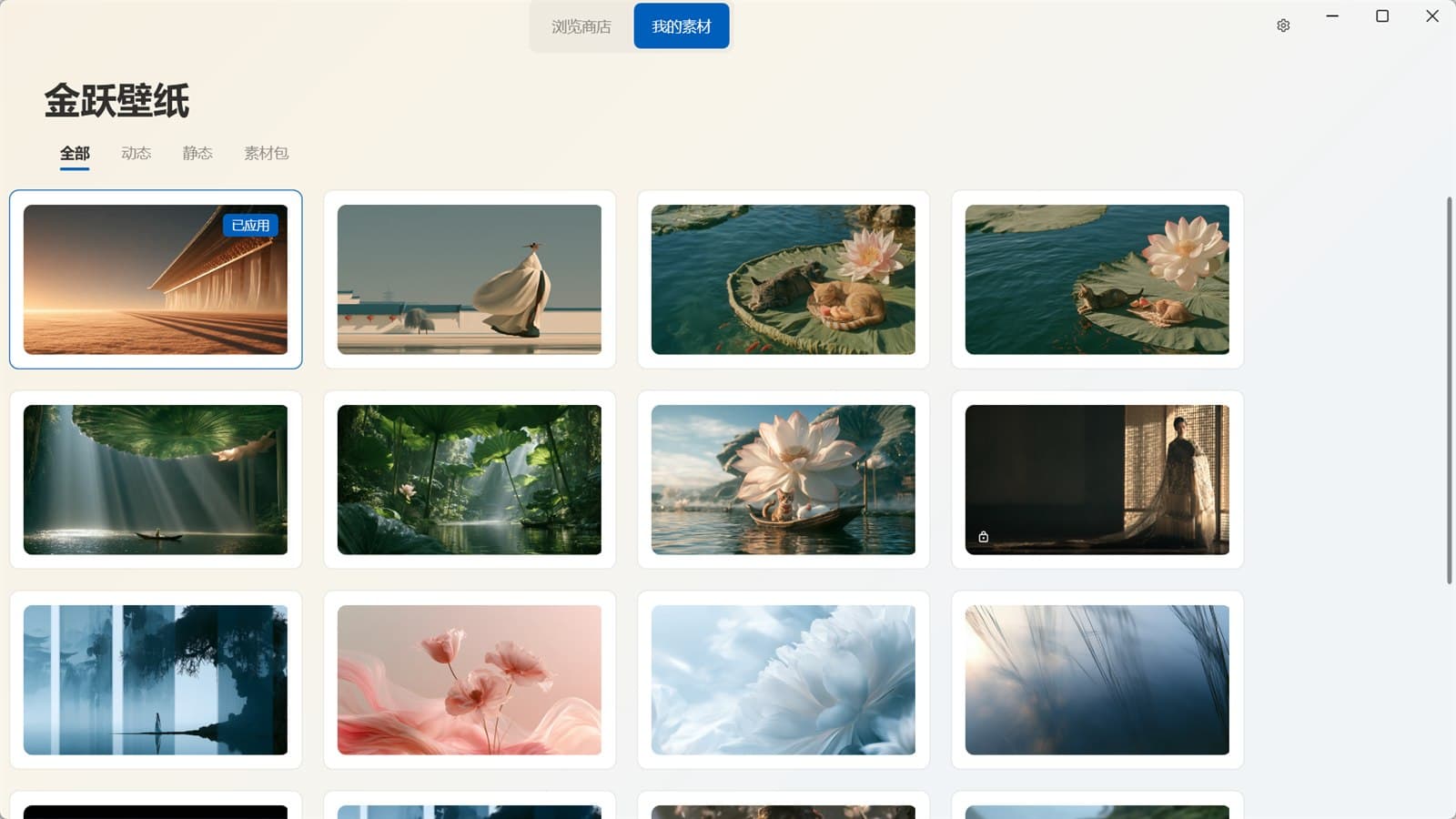1456x819 pixels.
Task: Open the 素材包 category
Action: (x=266, y=153)
